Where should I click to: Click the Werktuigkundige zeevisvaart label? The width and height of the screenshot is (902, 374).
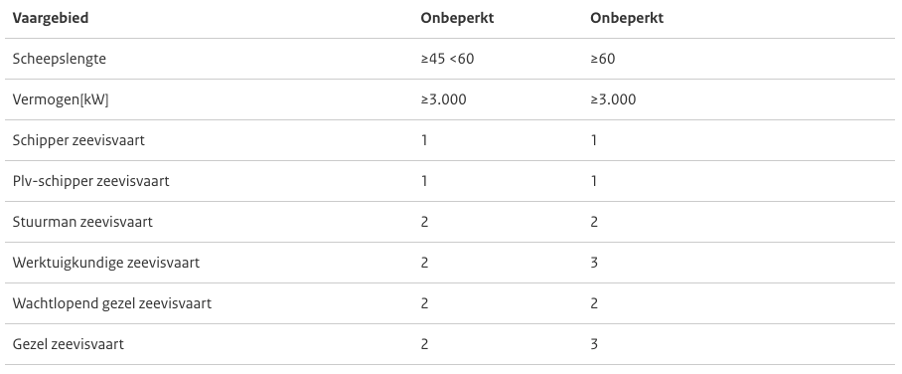tap(106, 263)
